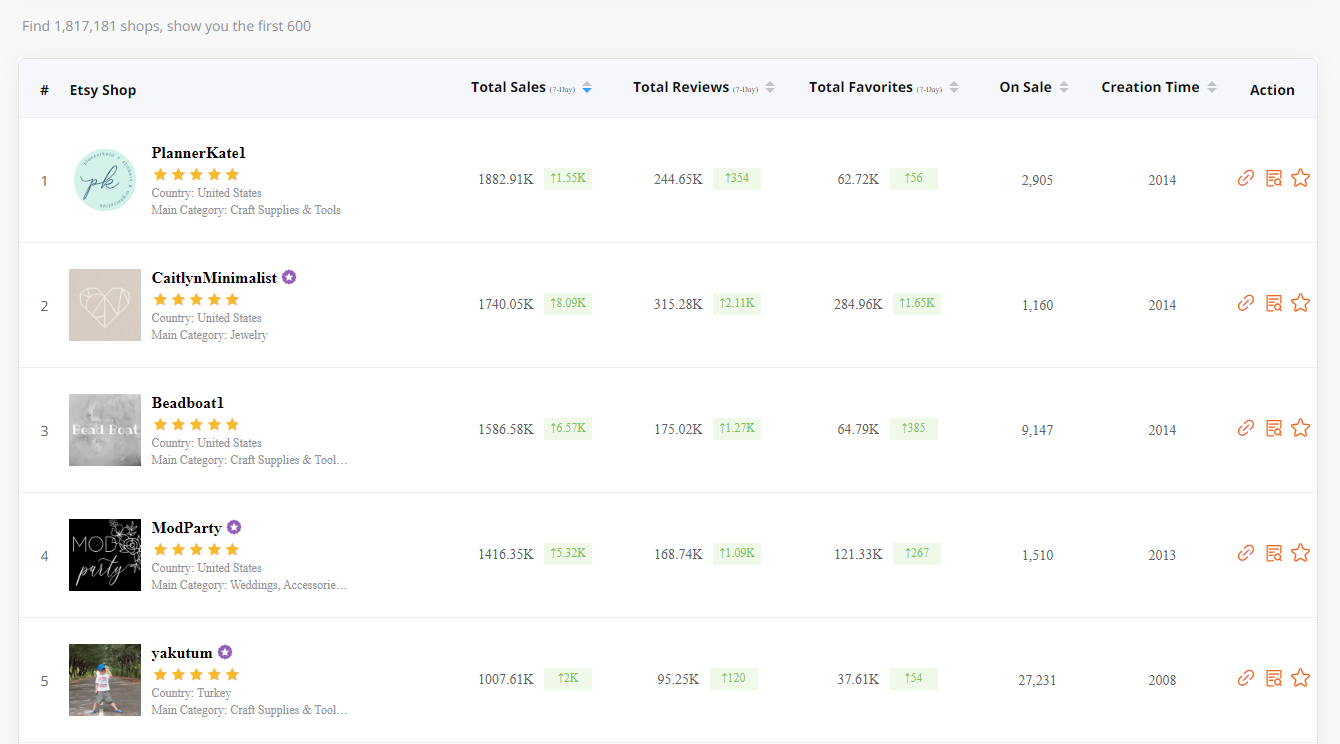The height and width of the screenshot is (744, 1340).
Task: Click the yakutum shop avatar
Action: 104,680
